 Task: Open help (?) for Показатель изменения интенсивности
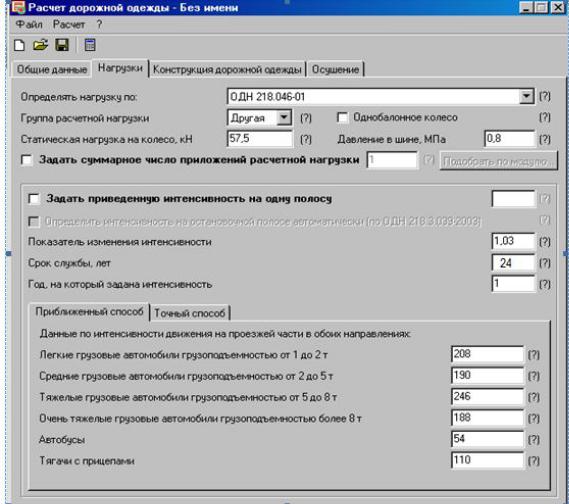click(x=545, y=242)
